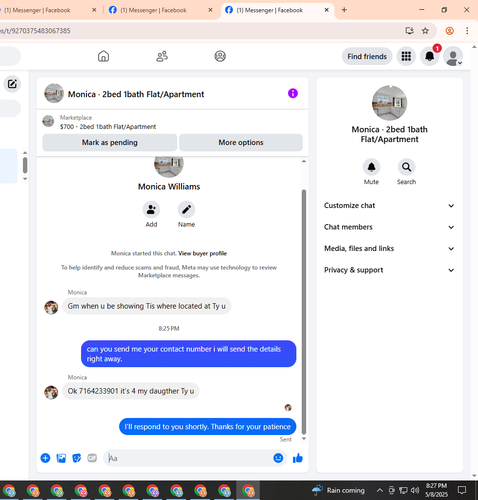Start a new message with compose icon
Screen dimensions: 478x500
[12, 84]
